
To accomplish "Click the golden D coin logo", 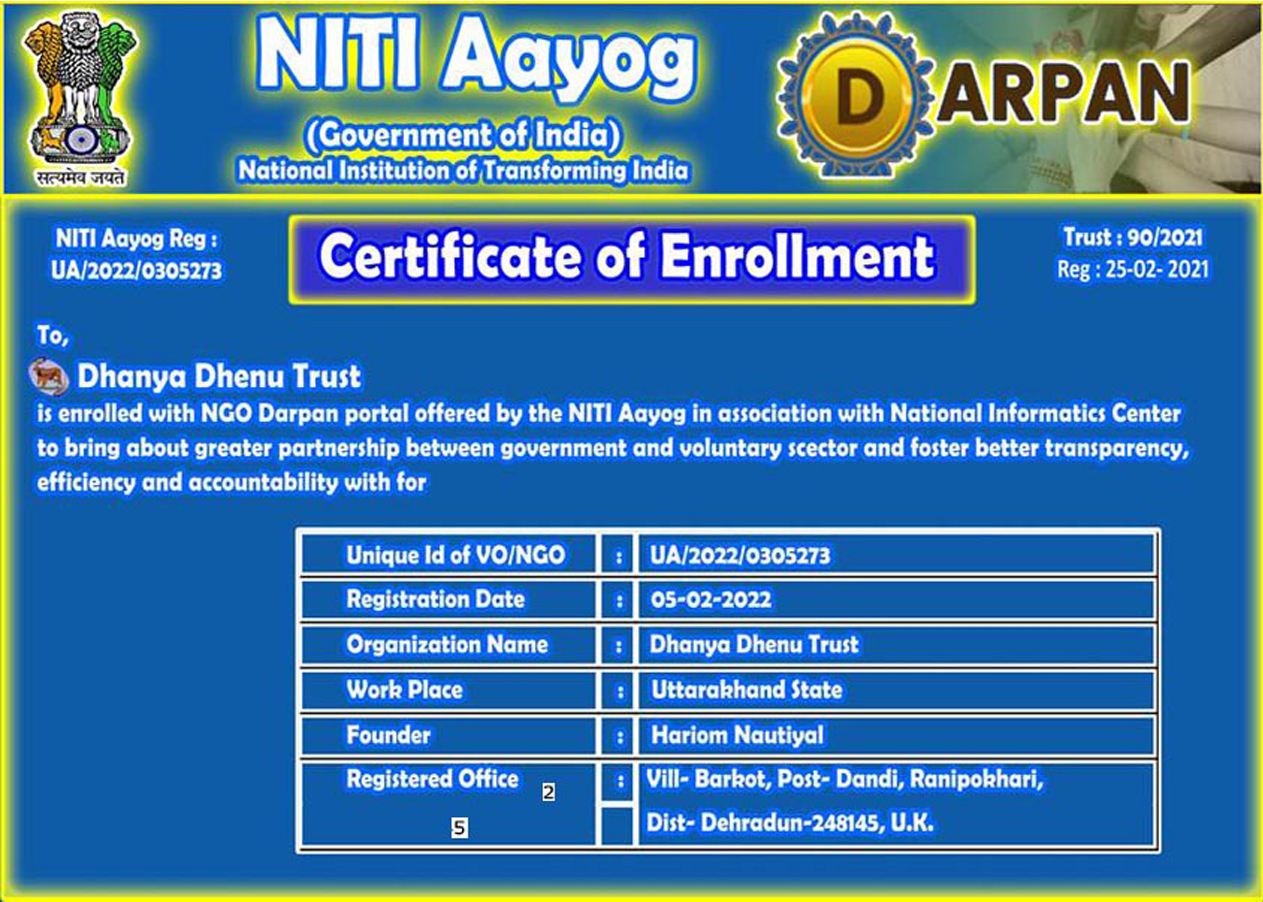I will pyautogui.click(x=853, y=99).
